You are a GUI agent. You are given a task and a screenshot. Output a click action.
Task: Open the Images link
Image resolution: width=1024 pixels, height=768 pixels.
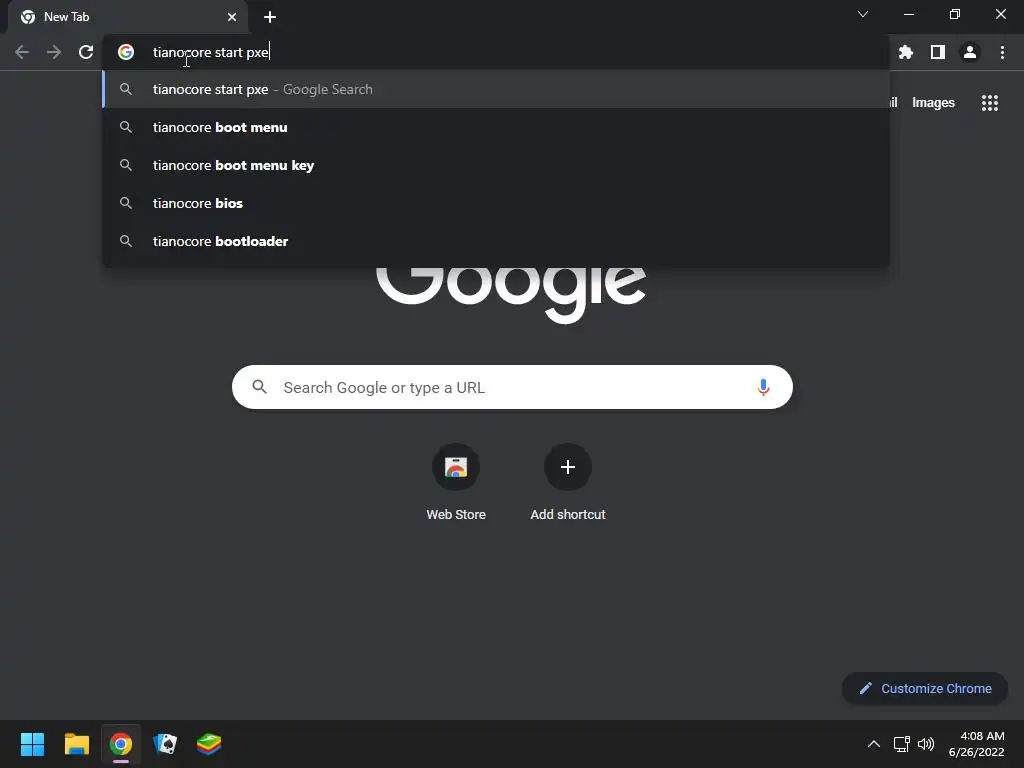tap(933, 103)
